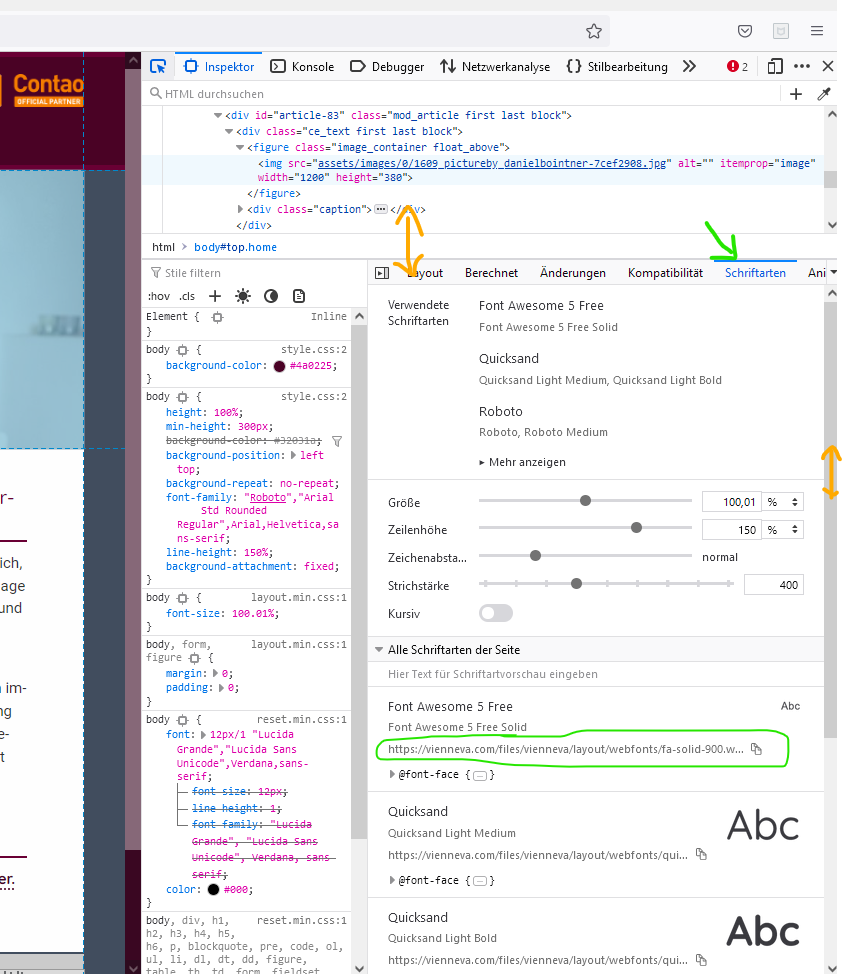Click the add new node plus icon
The image size is (842, 974).
(x=796, y=94)
